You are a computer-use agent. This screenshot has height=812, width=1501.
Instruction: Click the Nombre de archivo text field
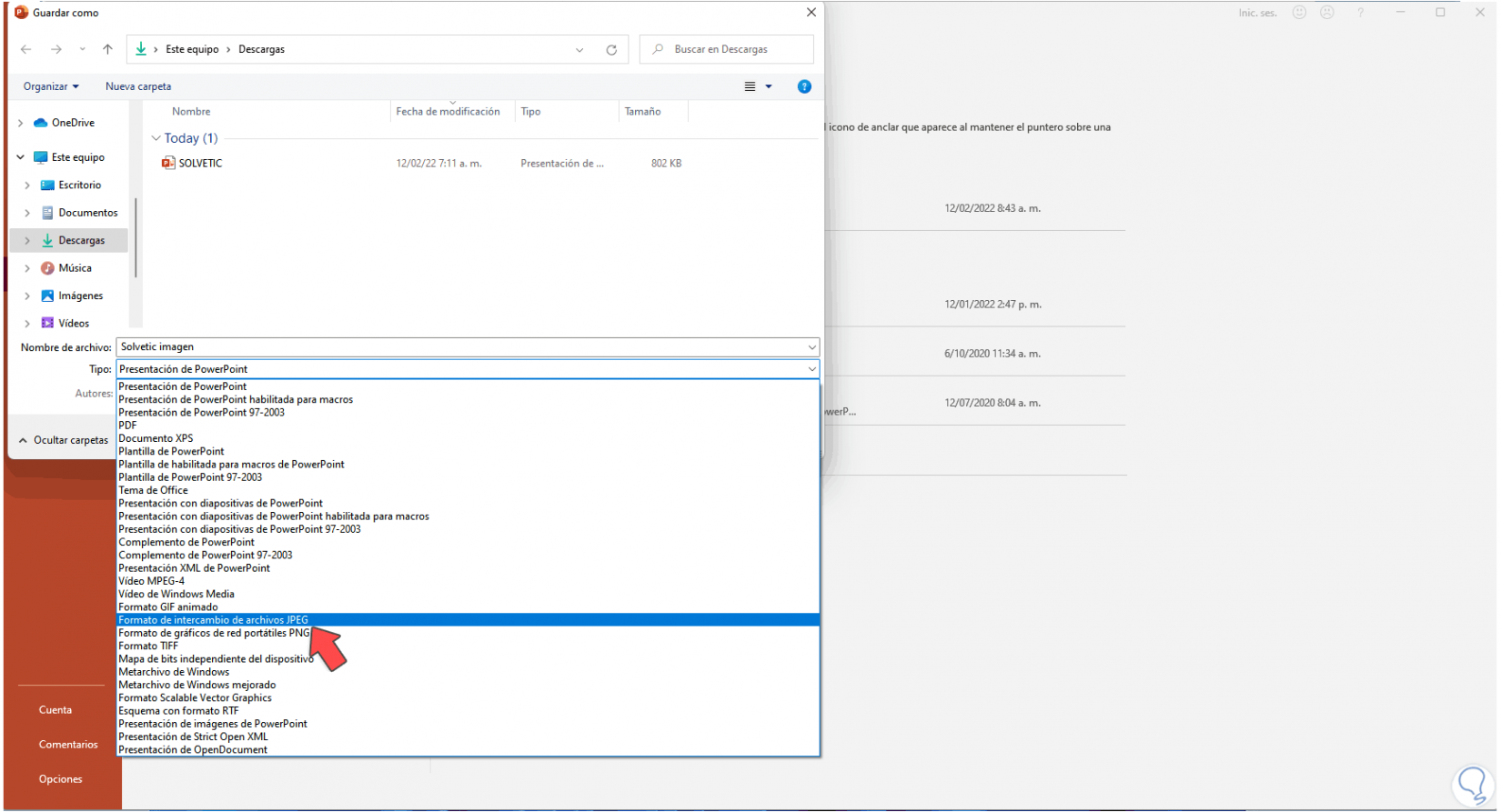[x=468, y=347]
